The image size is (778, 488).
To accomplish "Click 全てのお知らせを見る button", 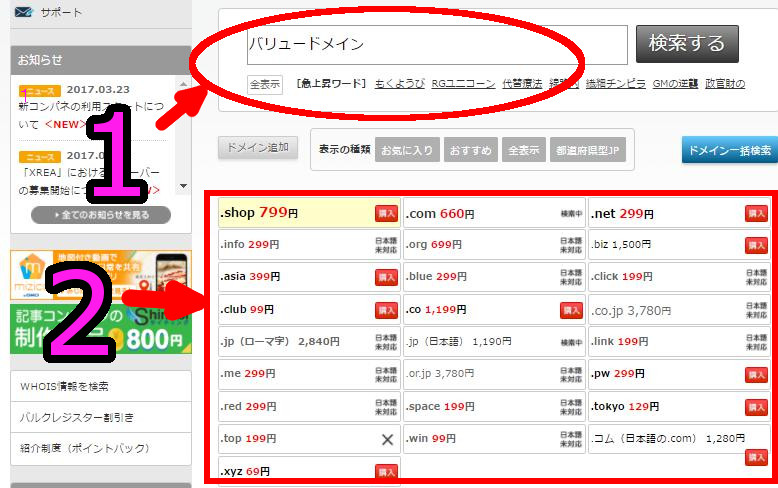I will click(x=101, y=215).
